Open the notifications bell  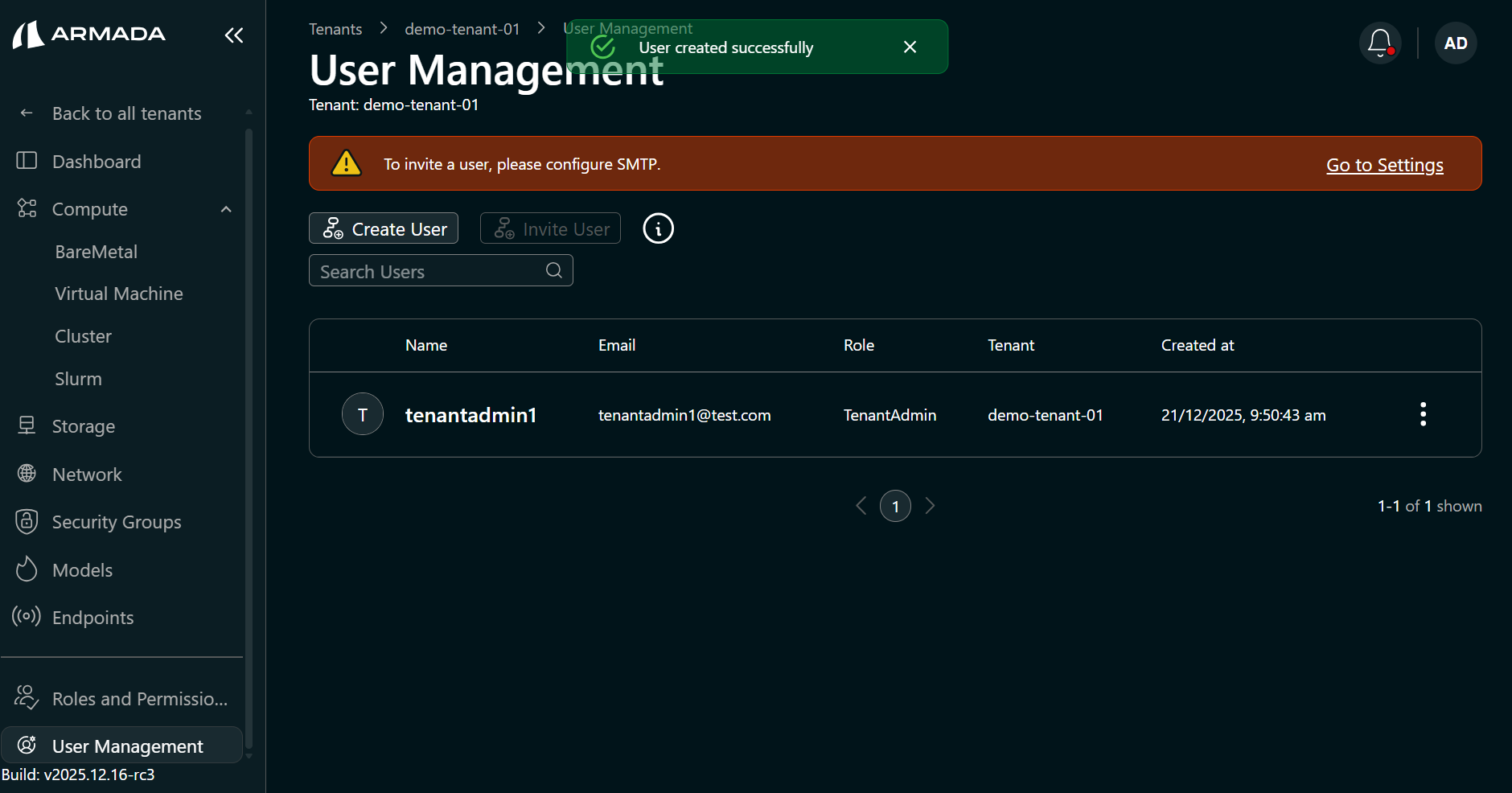pos(1380,43)
